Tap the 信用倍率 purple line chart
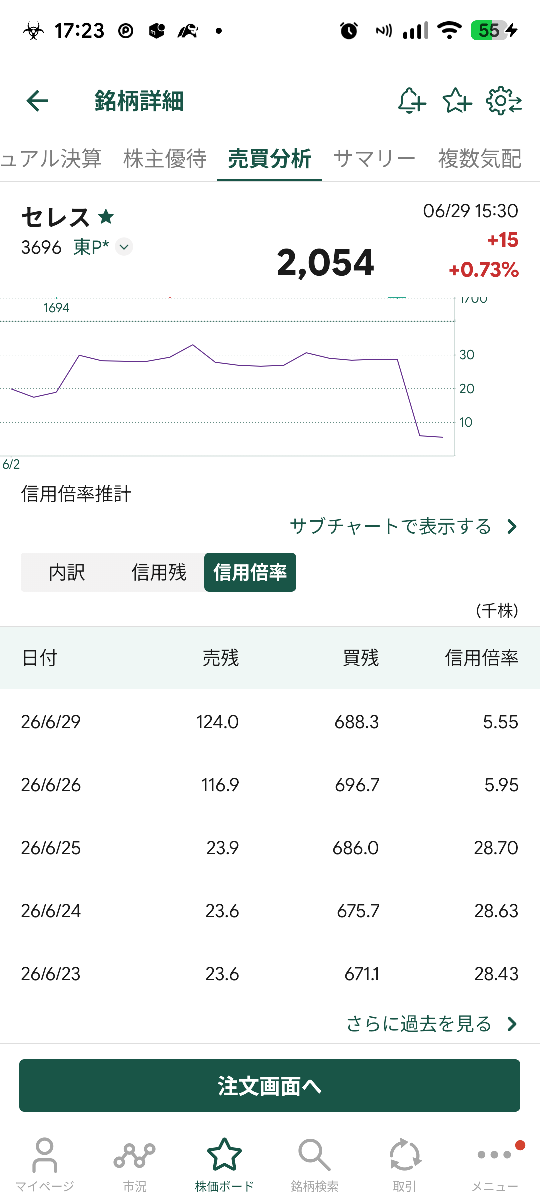This screenshot has height=1200, width=540. point(228,390)
